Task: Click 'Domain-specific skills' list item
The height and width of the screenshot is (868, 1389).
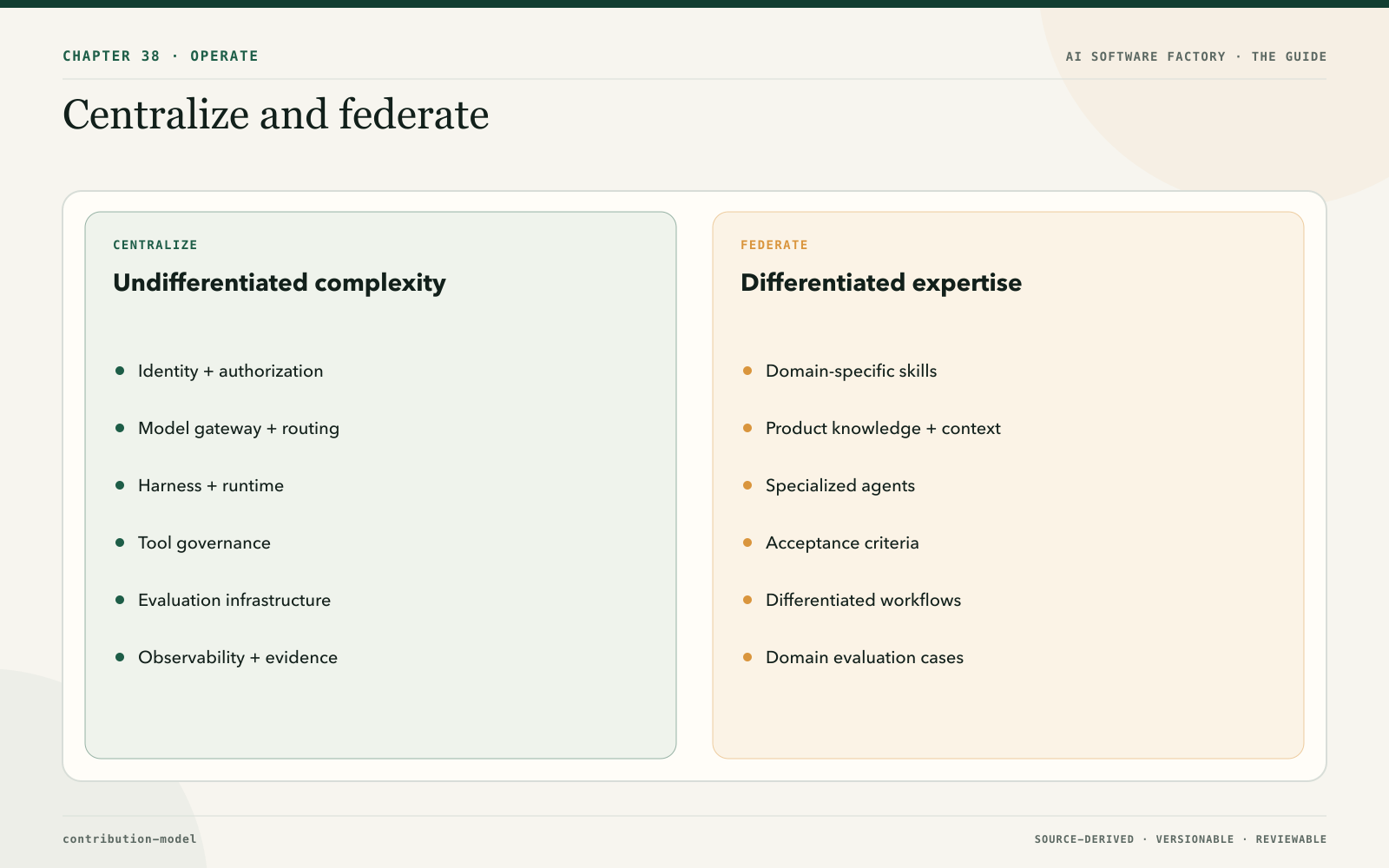Action: click(x=852, y=371)
